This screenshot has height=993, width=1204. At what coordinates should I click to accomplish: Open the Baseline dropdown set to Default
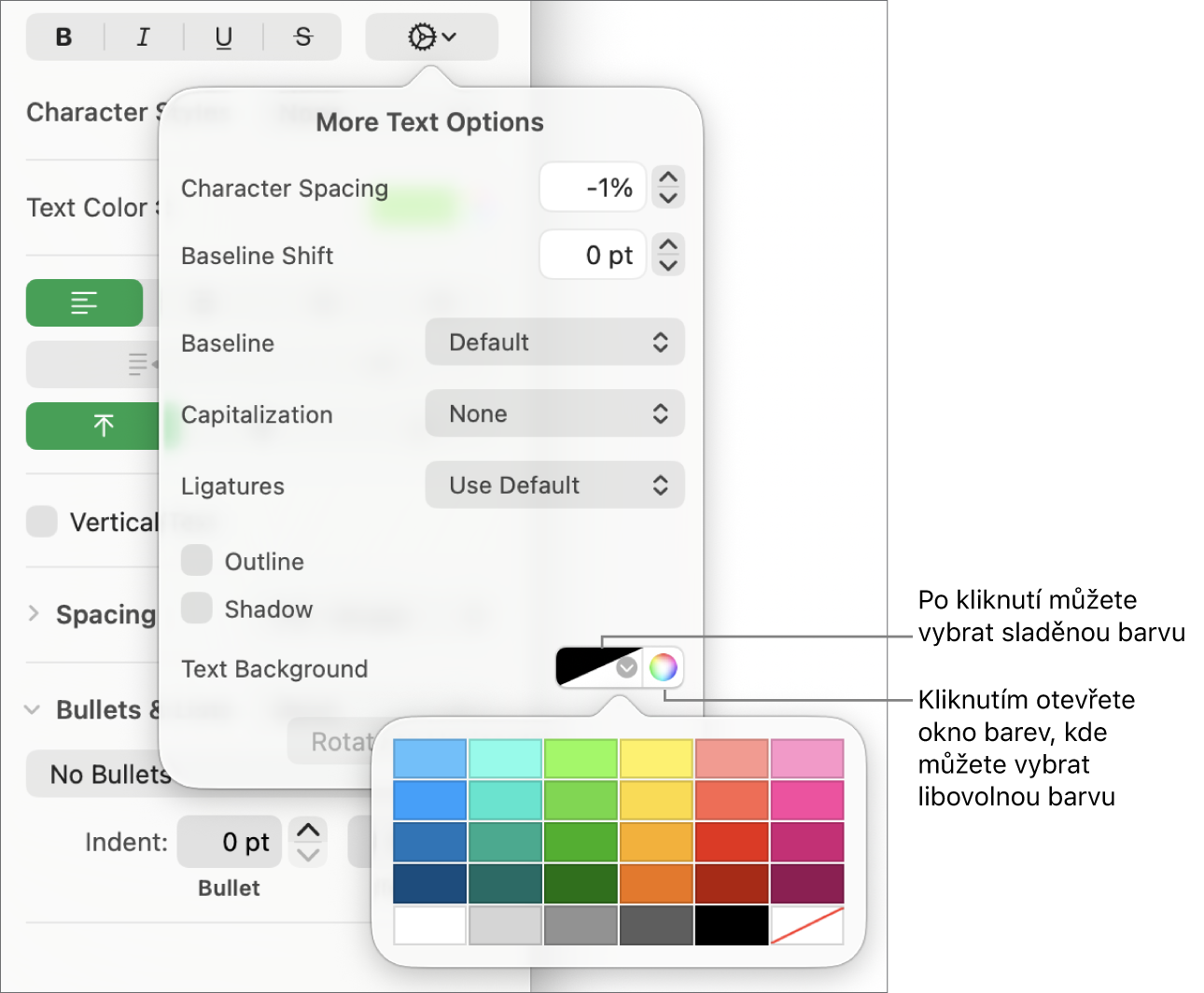pyautogui.click(x=554, y=343)
